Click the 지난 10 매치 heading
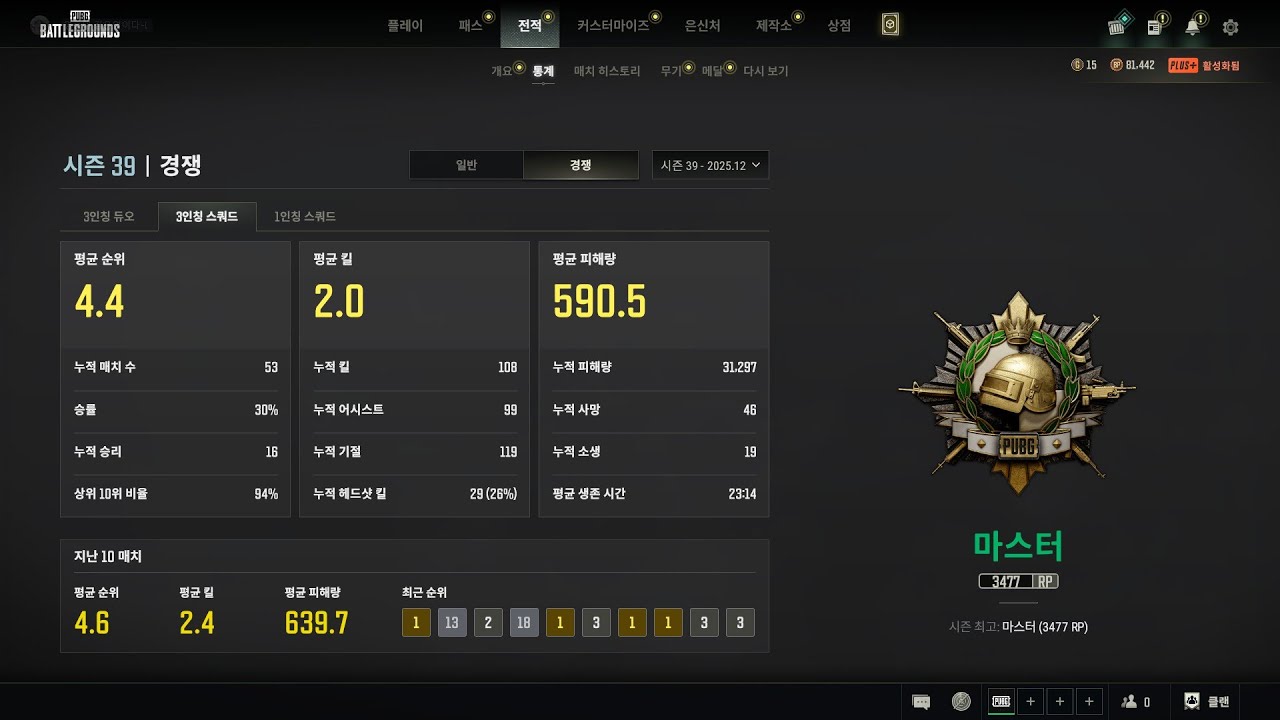 108,556
